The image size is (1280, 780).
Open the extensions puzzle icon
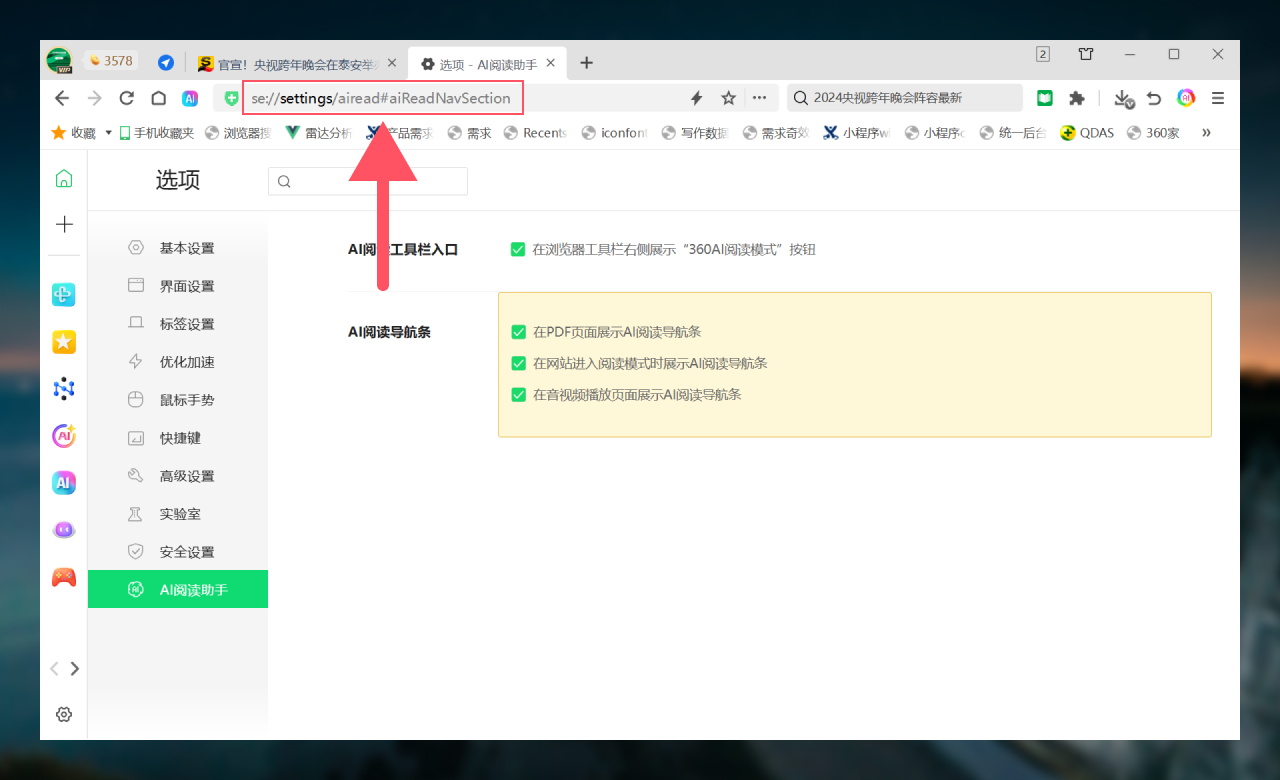click(x=1076, y=98)
